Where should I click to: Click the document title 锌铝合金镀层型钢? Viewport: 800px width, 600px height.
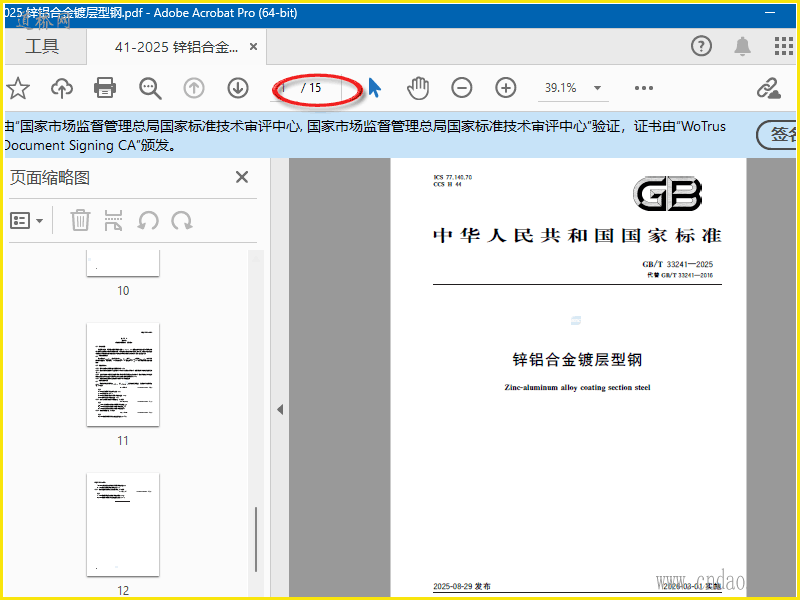point(577,359)
